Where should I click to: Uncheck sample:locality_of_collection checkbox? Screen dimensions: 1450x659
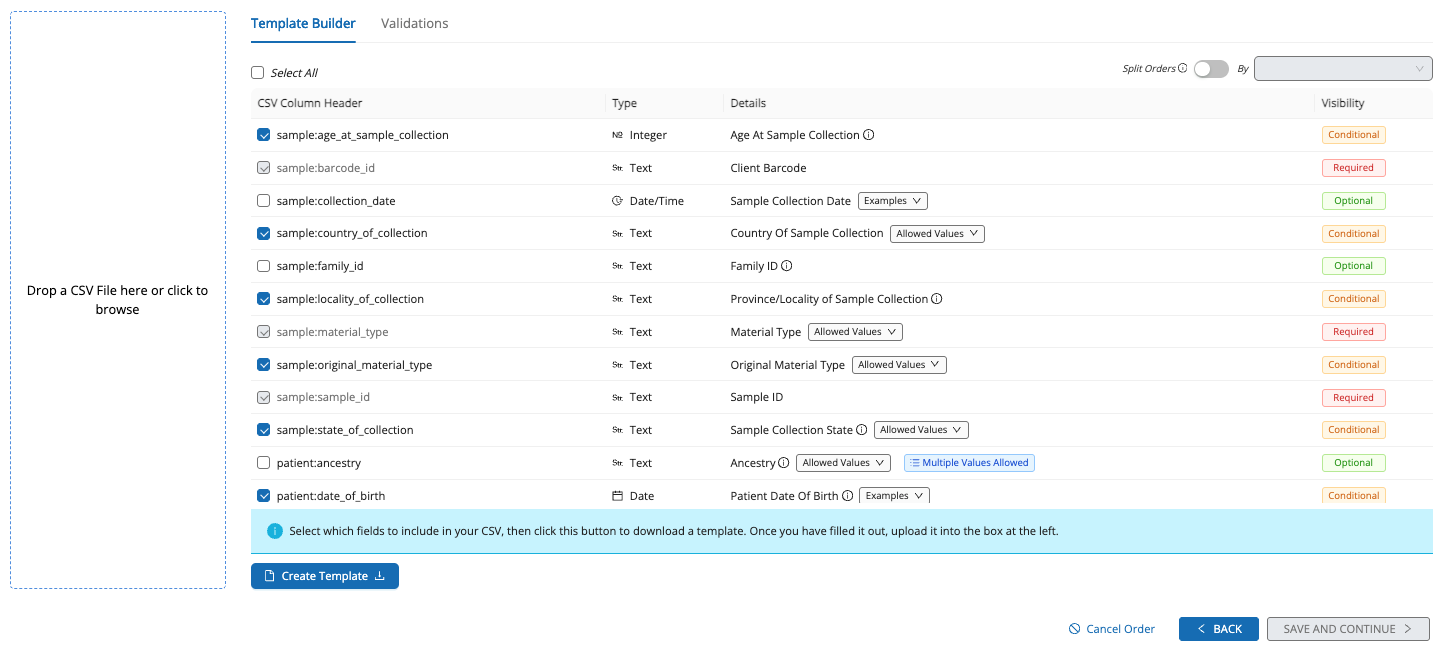click(x=264, y=299)
